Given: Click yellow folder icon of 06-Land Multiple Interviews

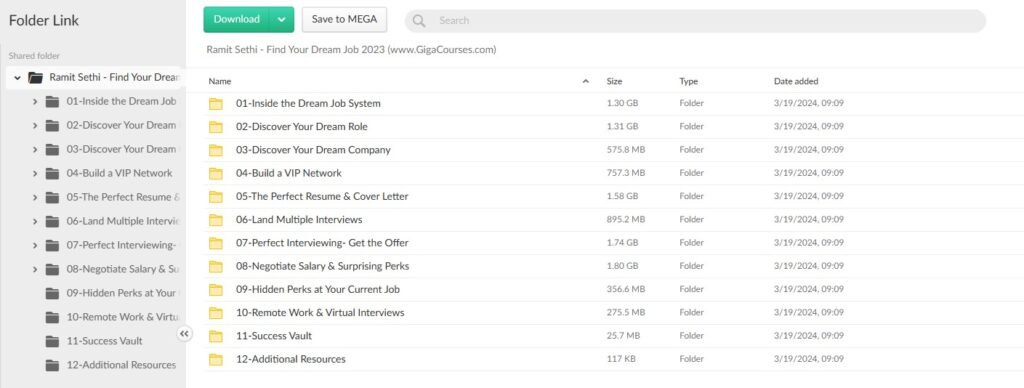Looking at the screenshot, I should pyautogui.click(x=216, y=220).
